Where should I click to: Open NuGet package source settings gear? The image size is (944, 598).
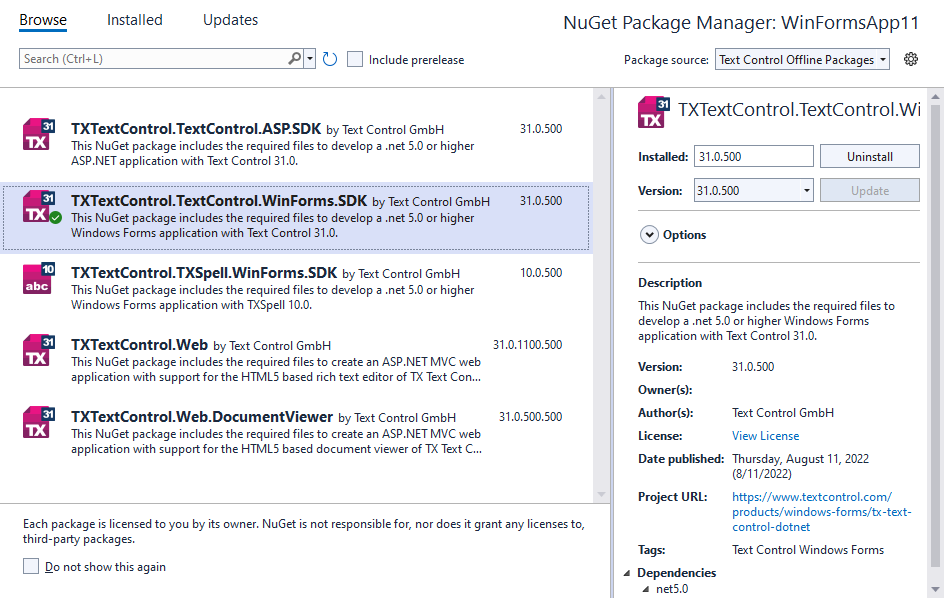(910, 59)
